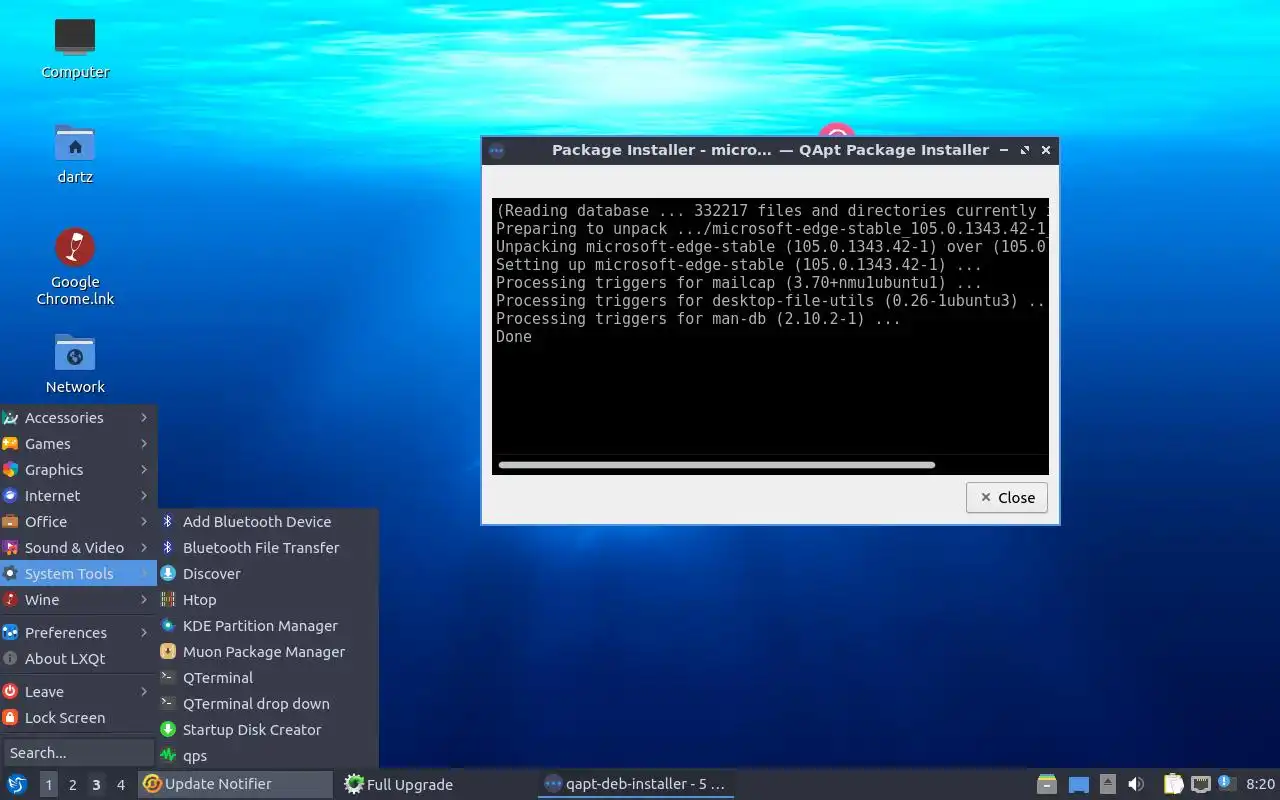Open the Network desktop icon
This screenshot has height=800, width=1280.
tap(75, 364)
